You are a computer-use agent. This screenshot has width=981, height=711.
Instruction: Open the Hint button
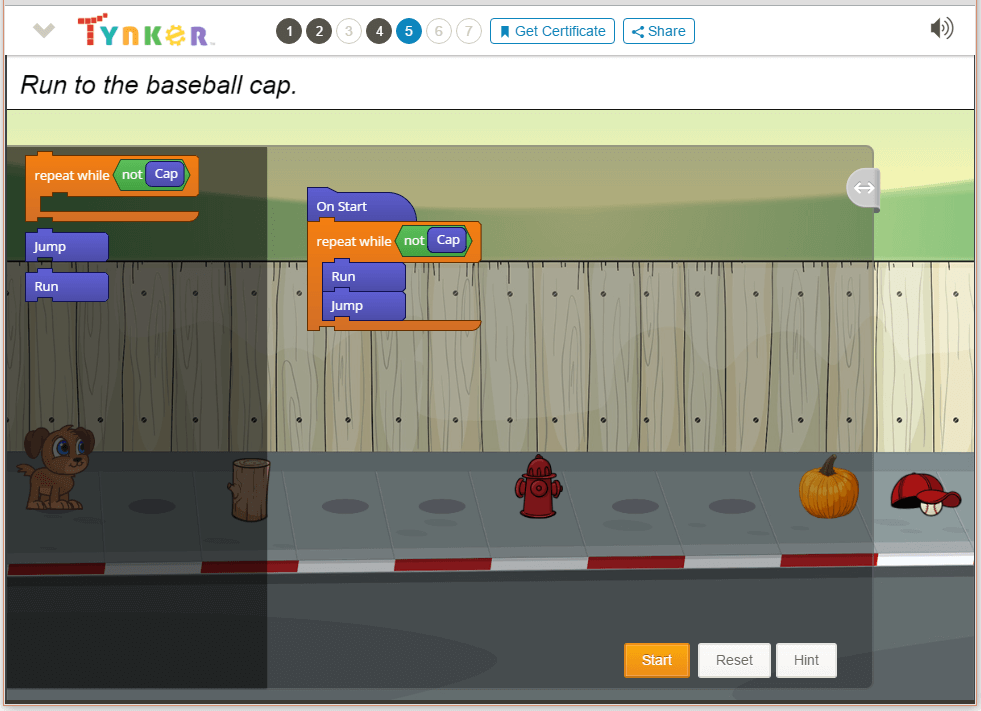coord(806,660)
